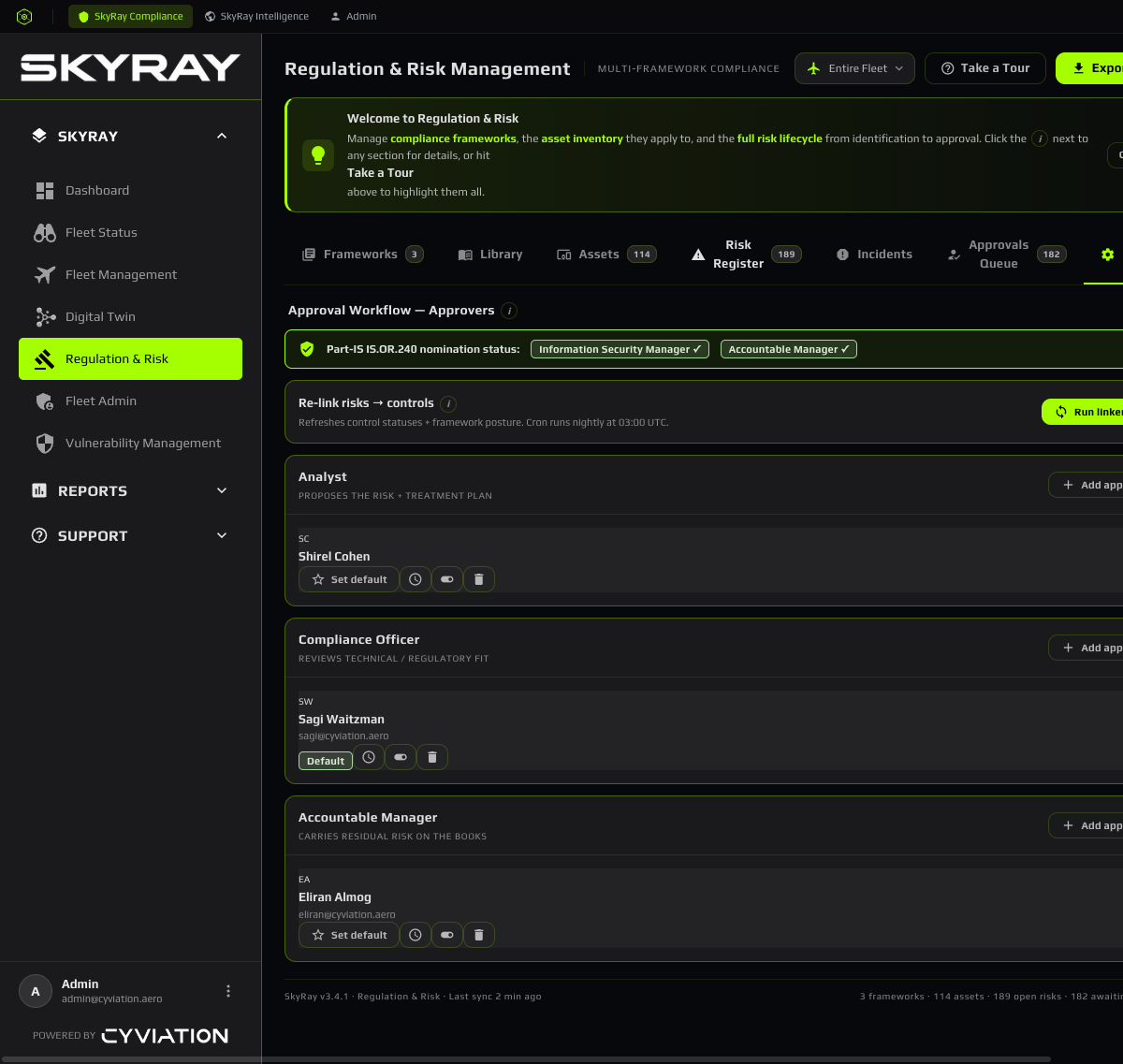Viewport: 1123px width, 1064px height.
Task: Open Vulnerability Management page
Action: (130, 443)
